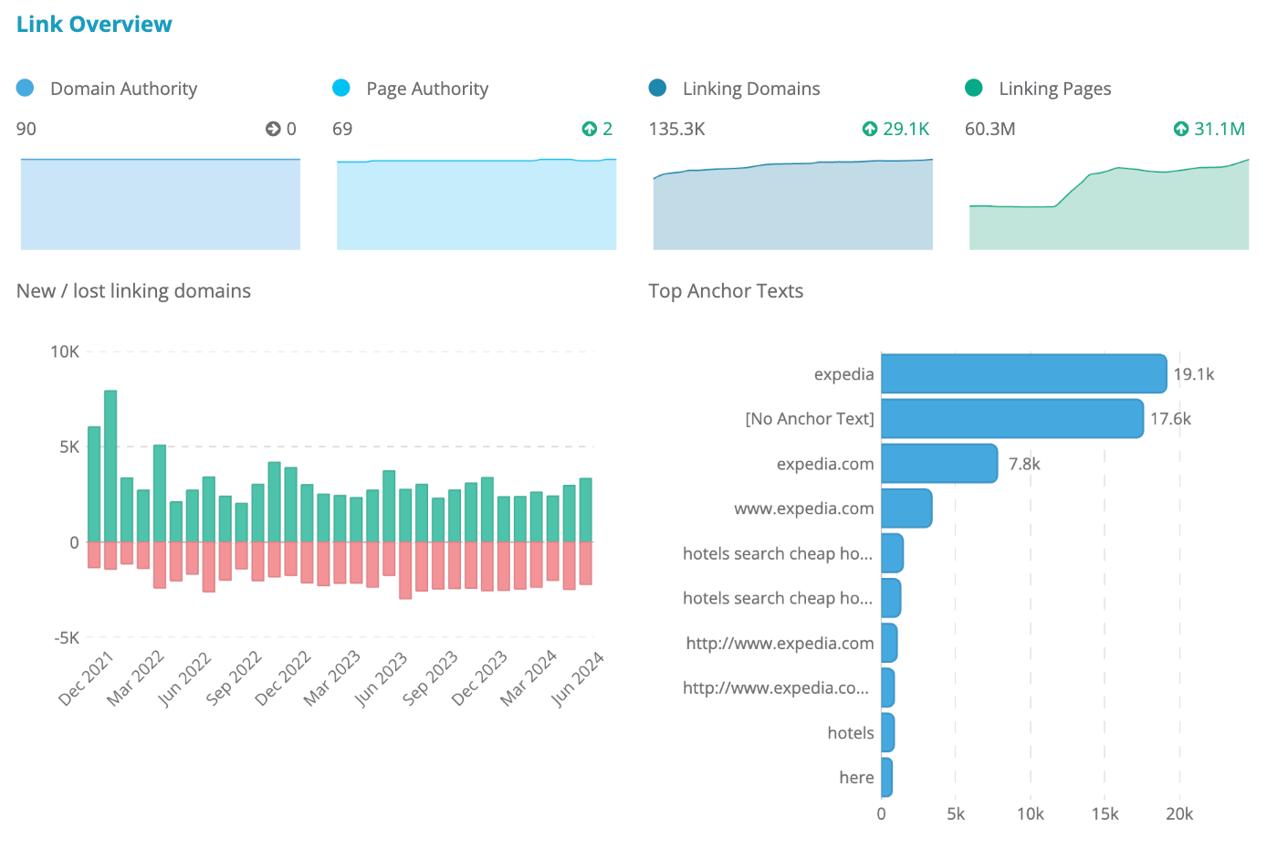The image size is (1267, 860).
Task: Click the Linking Pages legend dot
Action: tap(974, 88)
